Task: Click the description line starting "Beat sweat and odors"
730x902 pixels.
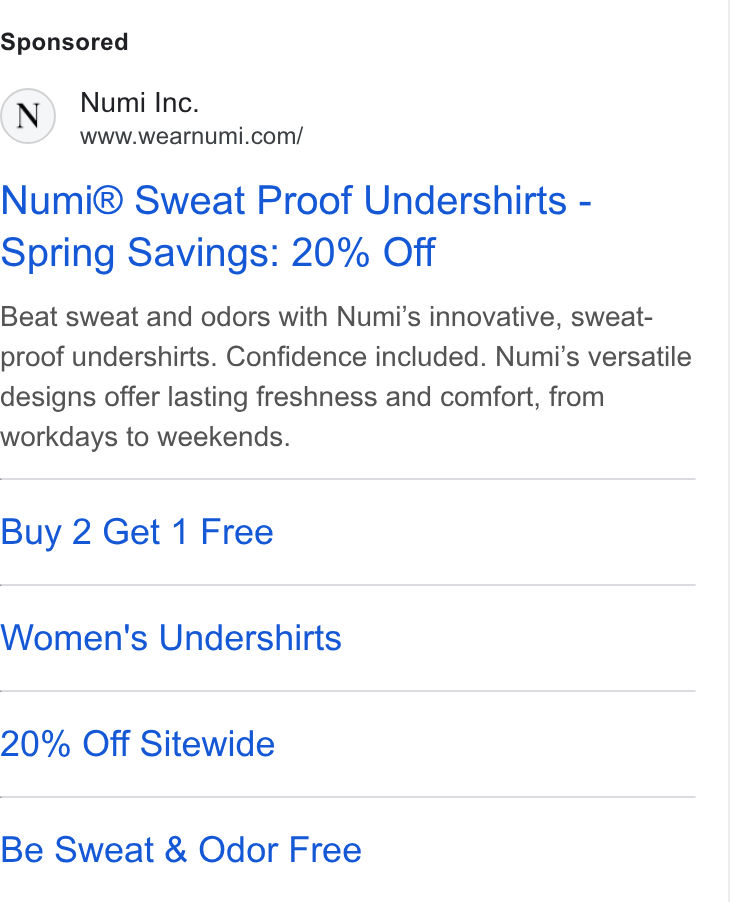Action: pos(326,317)
